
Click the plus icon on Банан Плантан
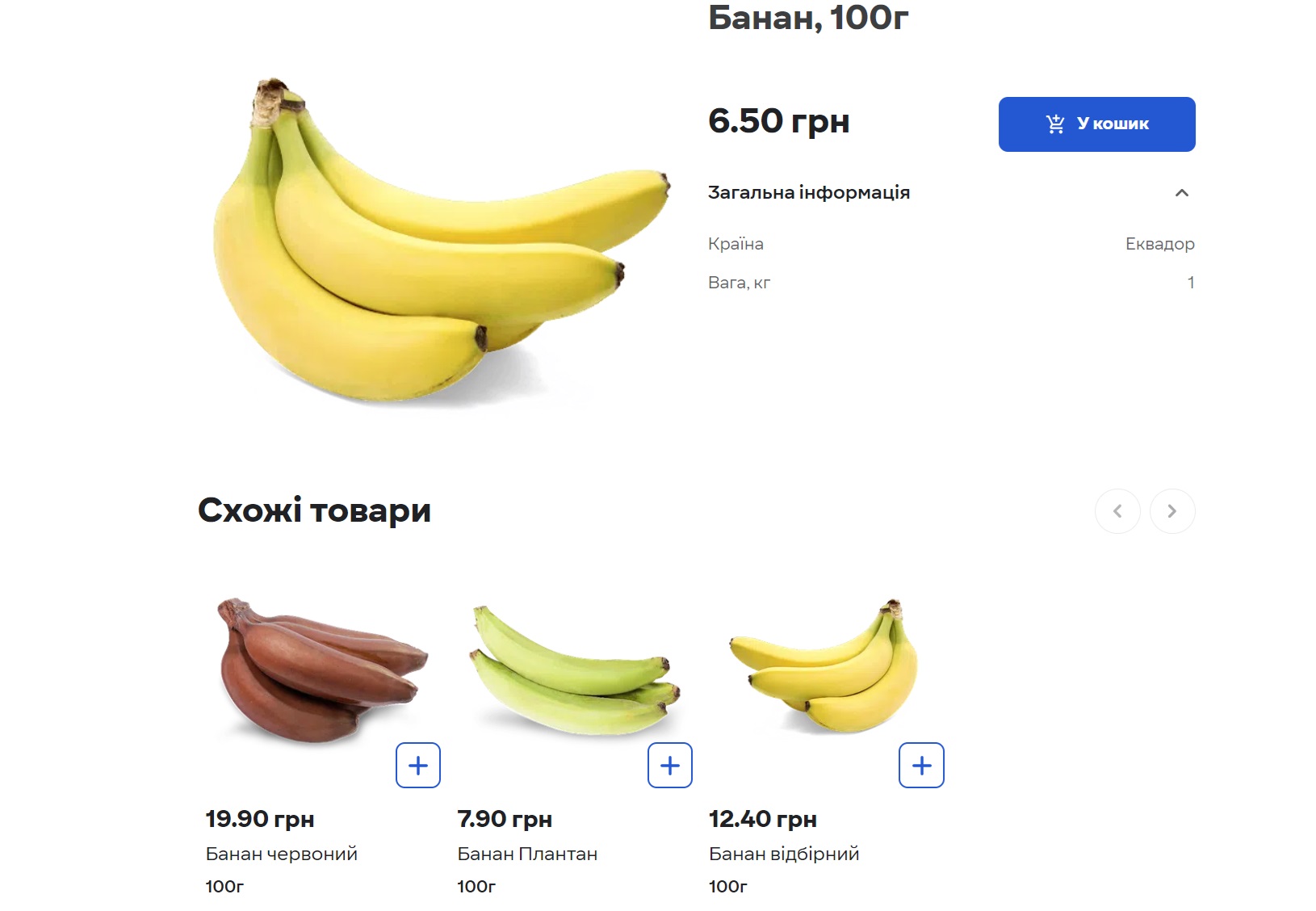coord(669,764)
